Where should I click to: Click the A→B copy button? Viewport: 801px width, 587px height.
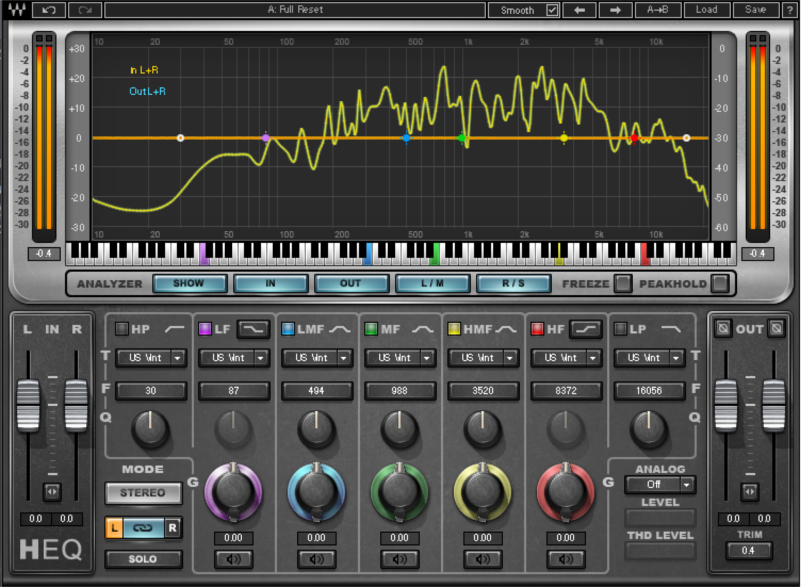tap(657, 10)
